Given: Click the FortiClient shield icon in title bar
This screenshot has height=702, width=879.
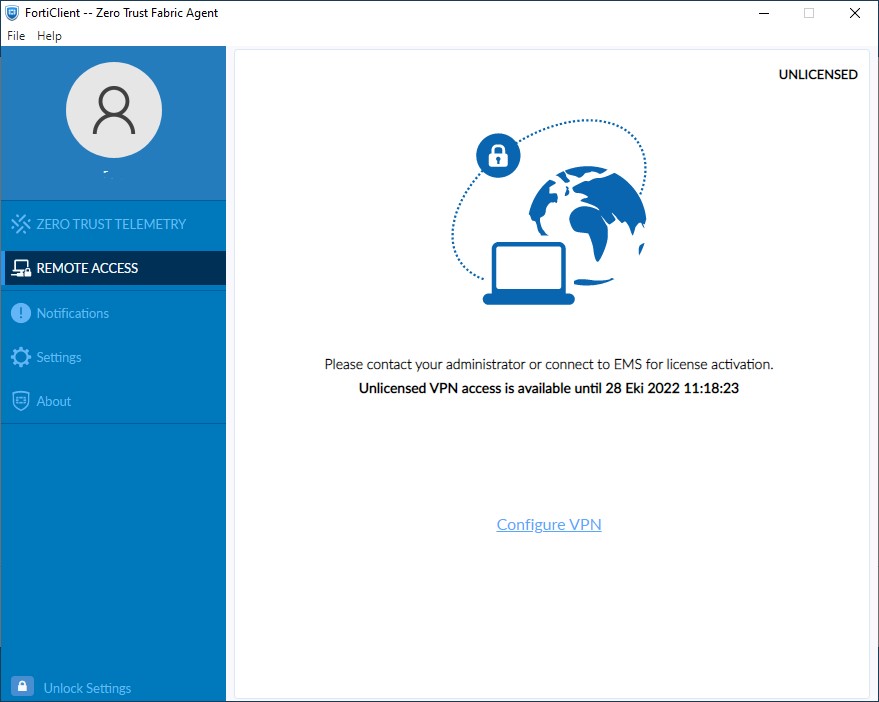Looking at the screenshot, I should click(12, 13).
